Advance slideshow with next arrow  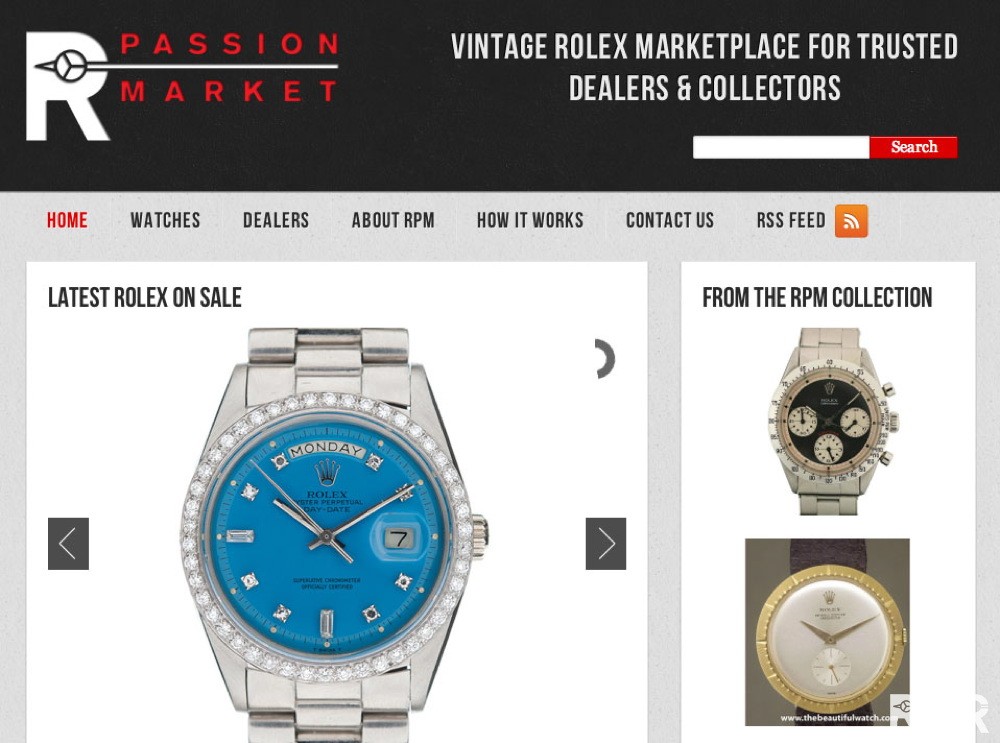pyautogui.click(x=606, y=543)
